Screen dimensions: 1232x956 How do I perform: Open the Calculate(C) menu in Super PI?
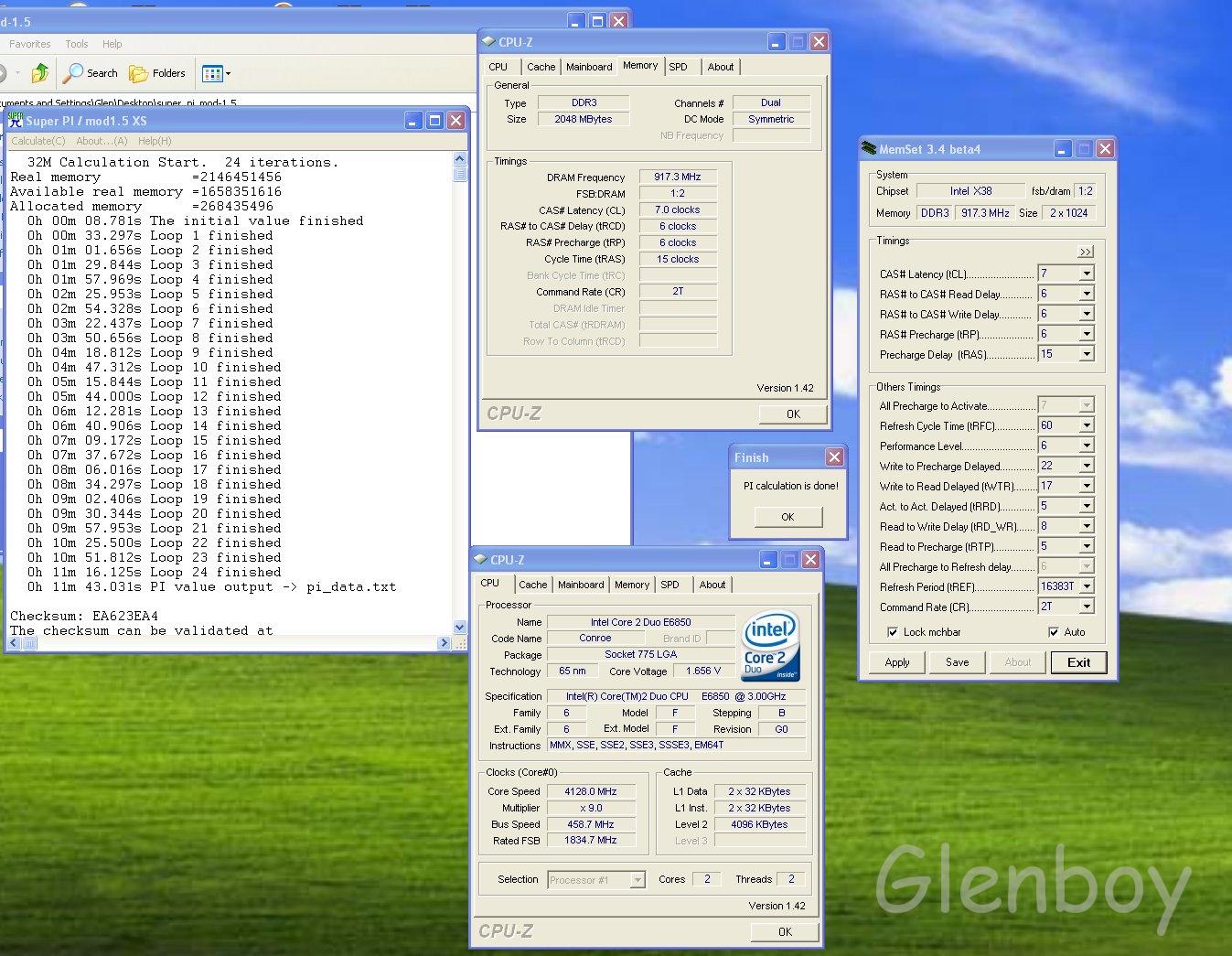pos(37,141)
